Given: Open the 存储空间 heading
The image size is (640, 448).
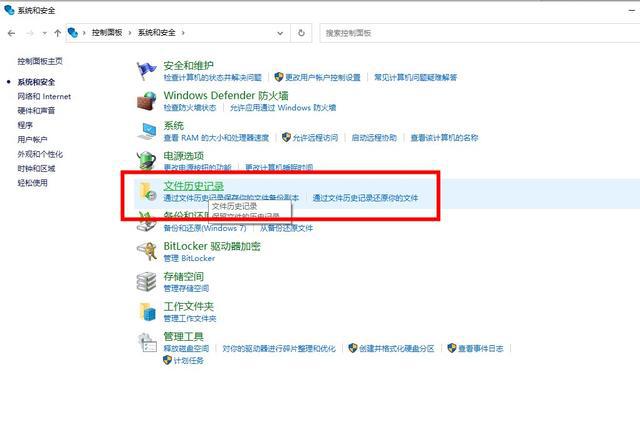Looking at the screenshot, I should coord(184,276).
